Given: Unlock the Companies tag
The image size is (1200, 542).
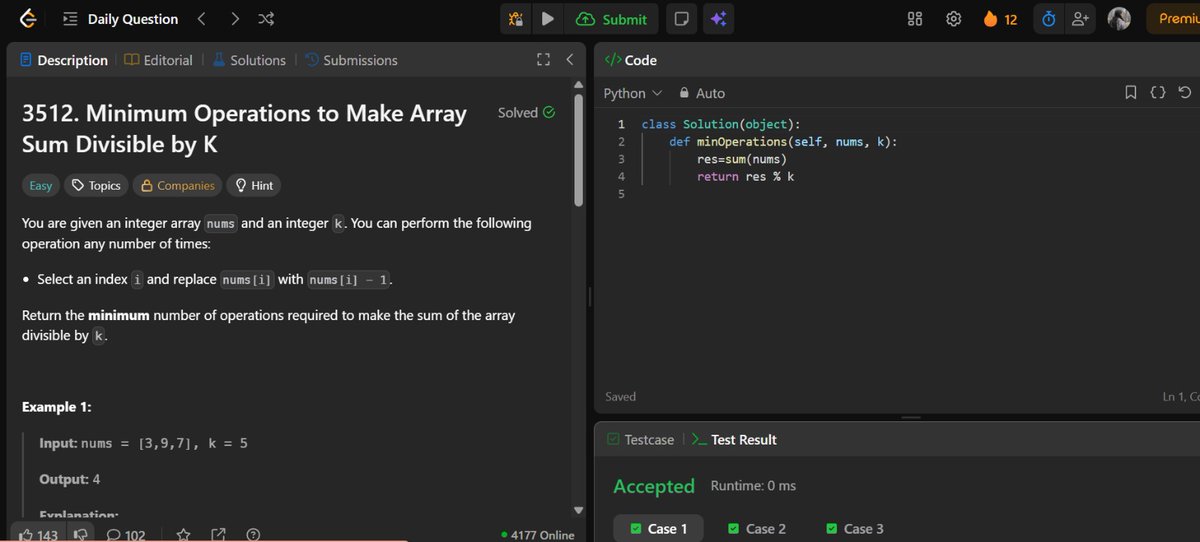Looking at the screenshot, I should [x=177, y=185].
